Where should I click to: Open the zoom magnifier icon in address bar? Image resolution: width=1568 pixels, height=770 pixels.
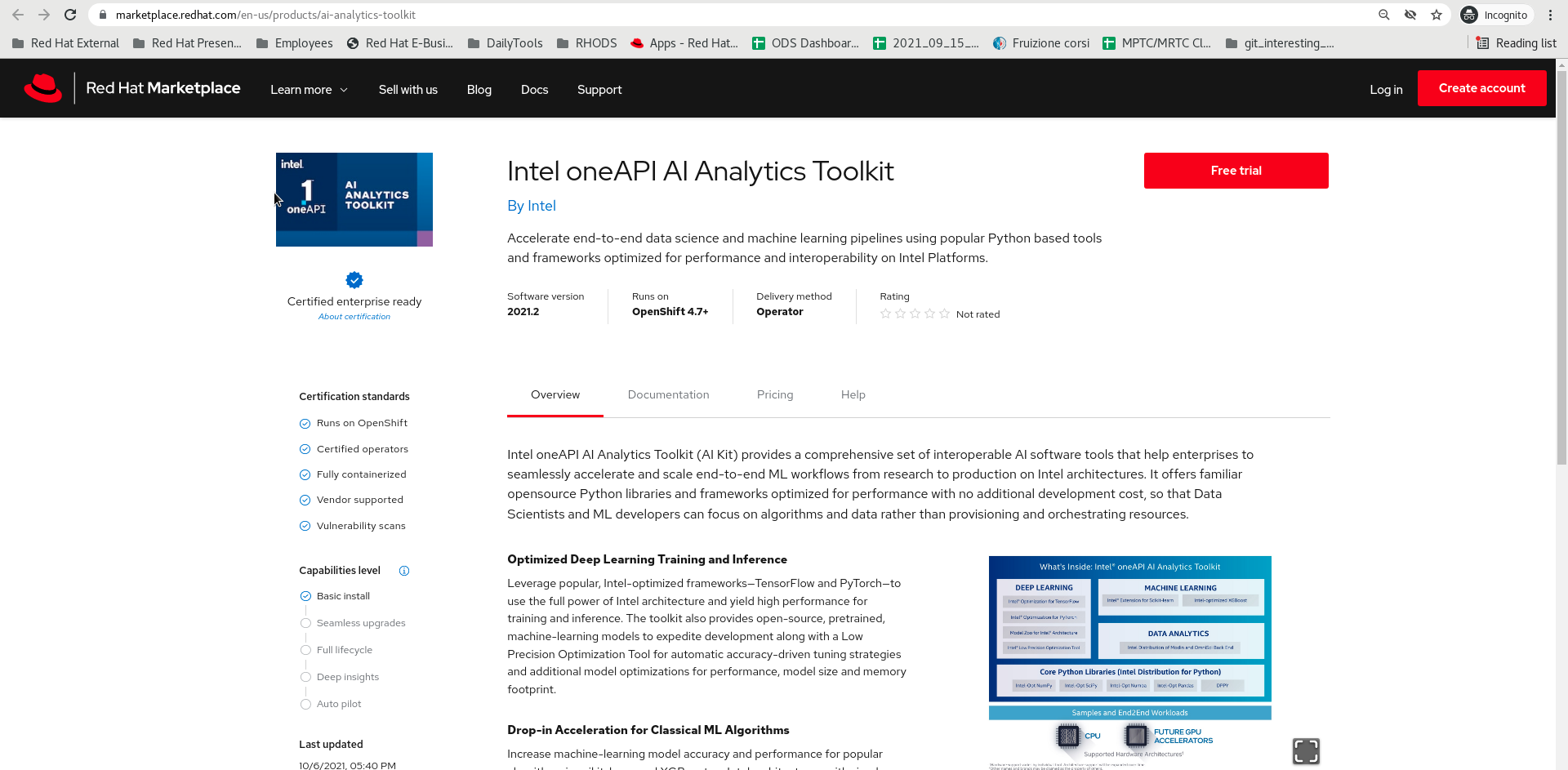pos(1383,15)
